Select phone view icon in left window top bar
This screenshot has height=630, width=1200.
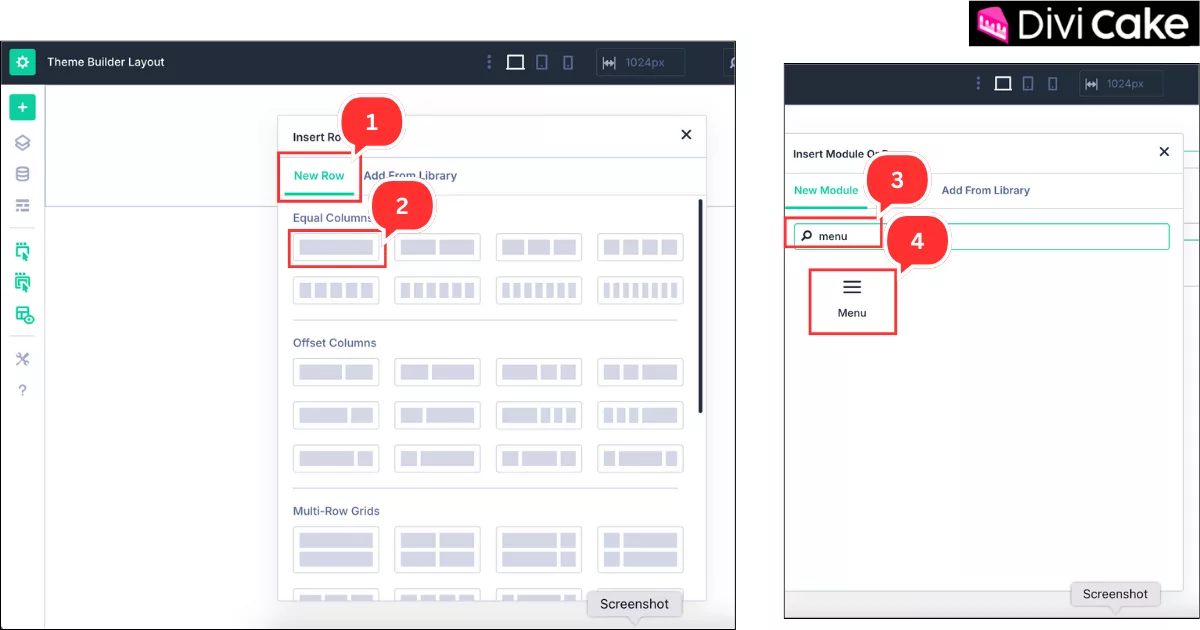pyautogui.click(x=568, y=62)
